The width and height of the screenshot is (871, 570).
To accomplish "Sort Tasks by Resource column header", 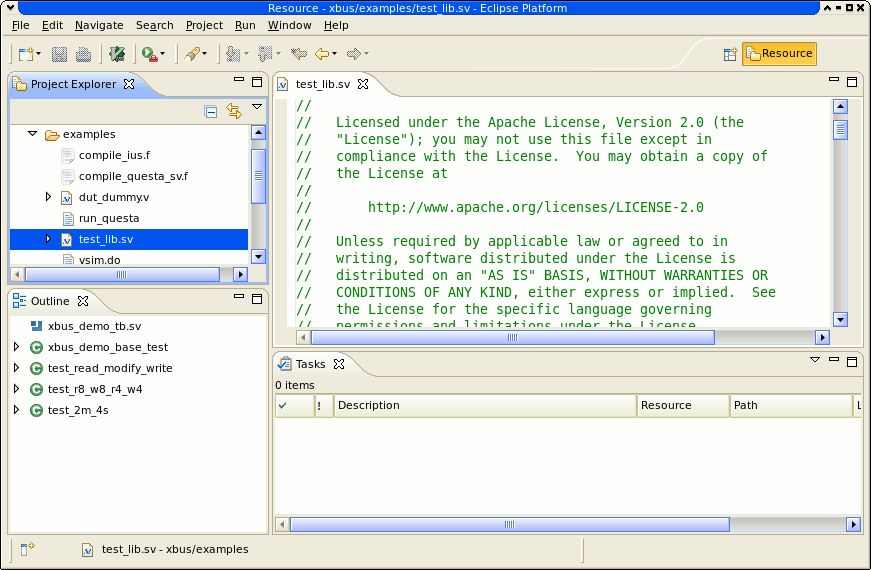I will coord(683,406).
